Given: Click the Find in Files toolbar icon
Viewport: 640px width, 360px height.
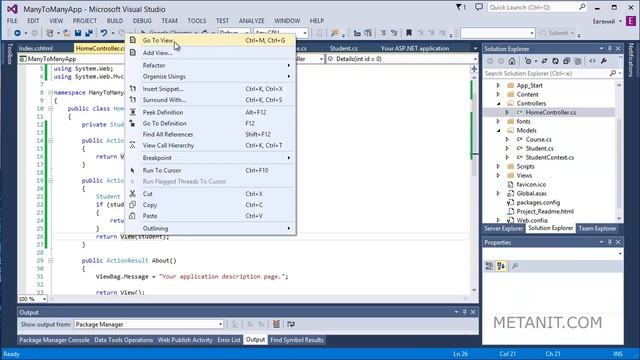Looking at the screenshot, I should (x=335, y=33).
